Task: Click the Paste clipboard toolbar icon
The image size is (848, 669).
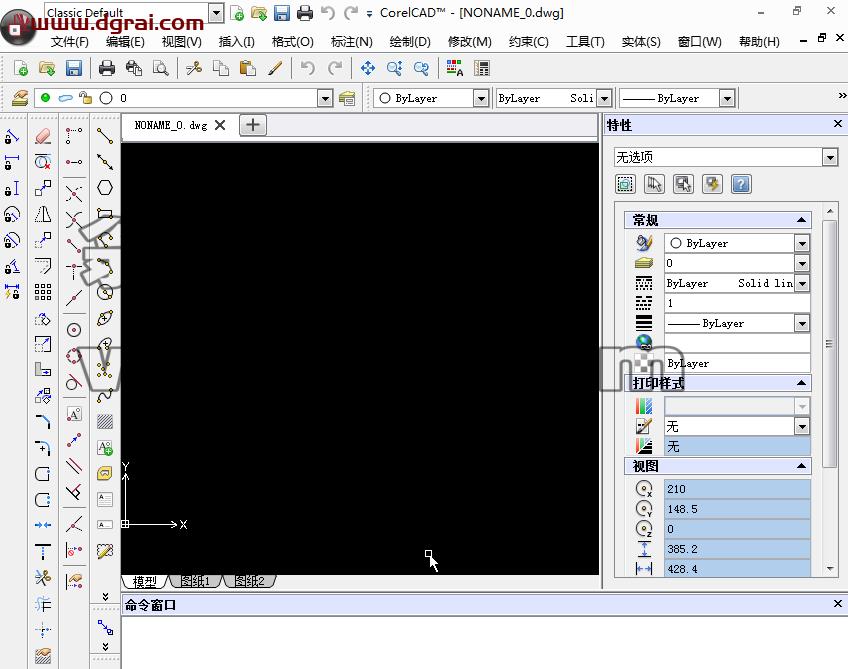Action: 248,68
